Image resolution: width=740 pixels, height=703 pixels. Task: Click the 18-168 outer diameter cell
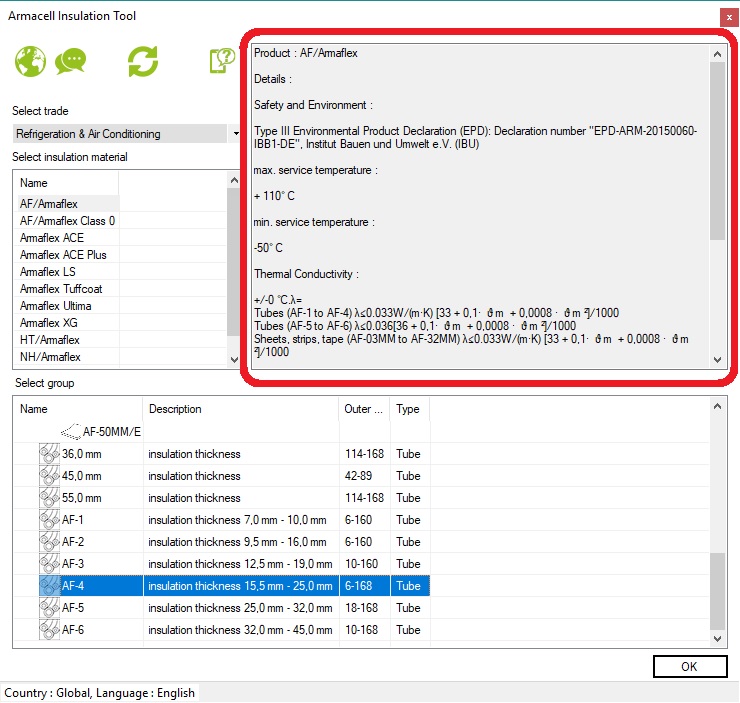pyautogui.click(x=362, y=608)
